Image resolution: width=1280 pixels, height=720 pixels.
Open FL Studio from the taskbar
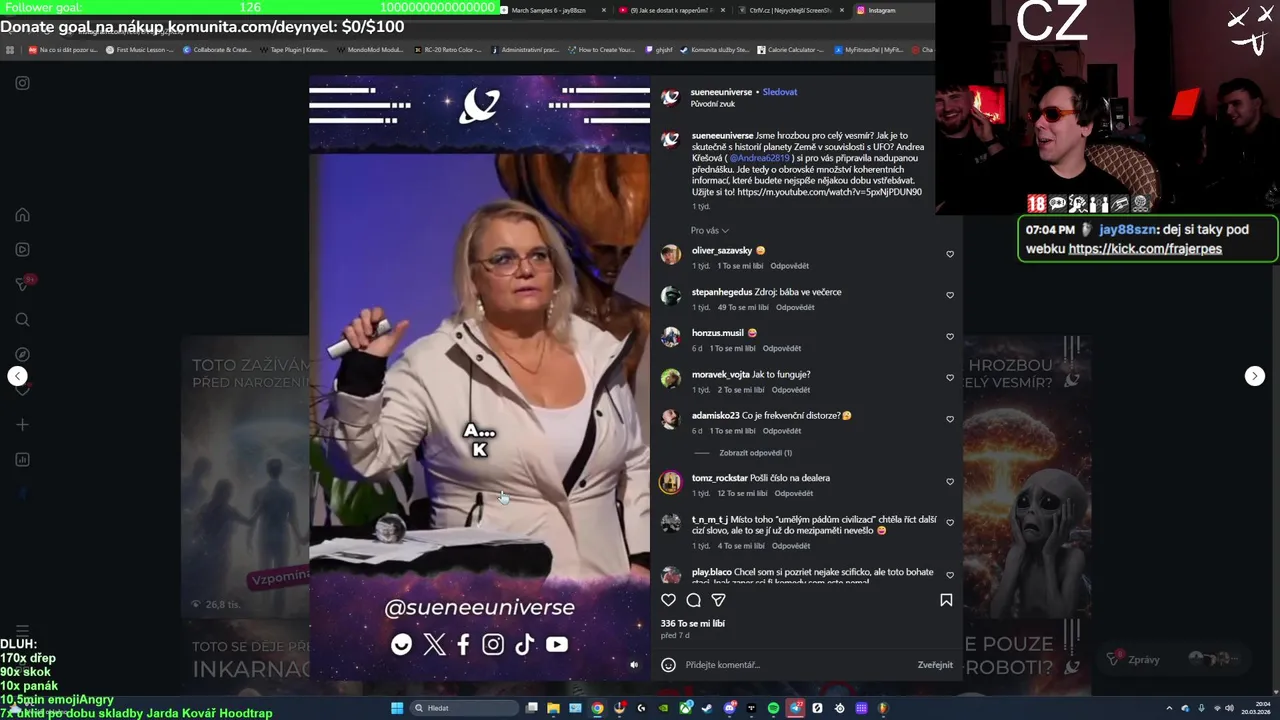coord(883,708)
